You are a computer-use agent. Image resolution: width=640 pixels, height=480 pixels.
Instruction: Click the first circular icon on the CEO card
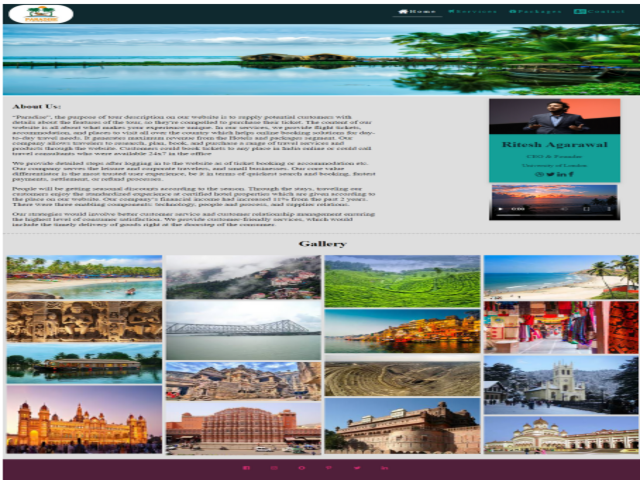coord(539,175)
